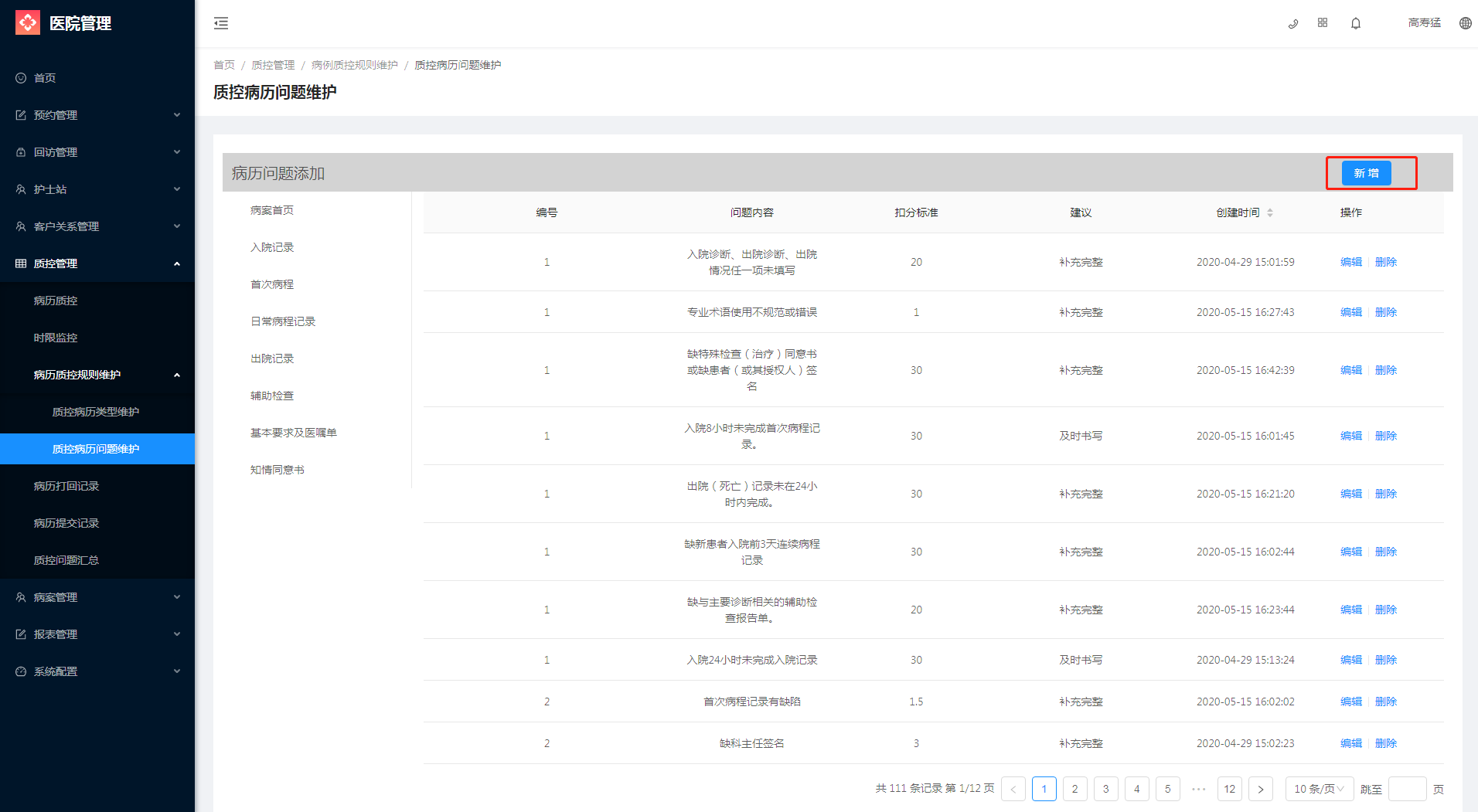Click the 病例质控规则维护 breadcrumb link
Image resolution: width=1478 pixels, height=812 pixels.
(x=355, y=65)
